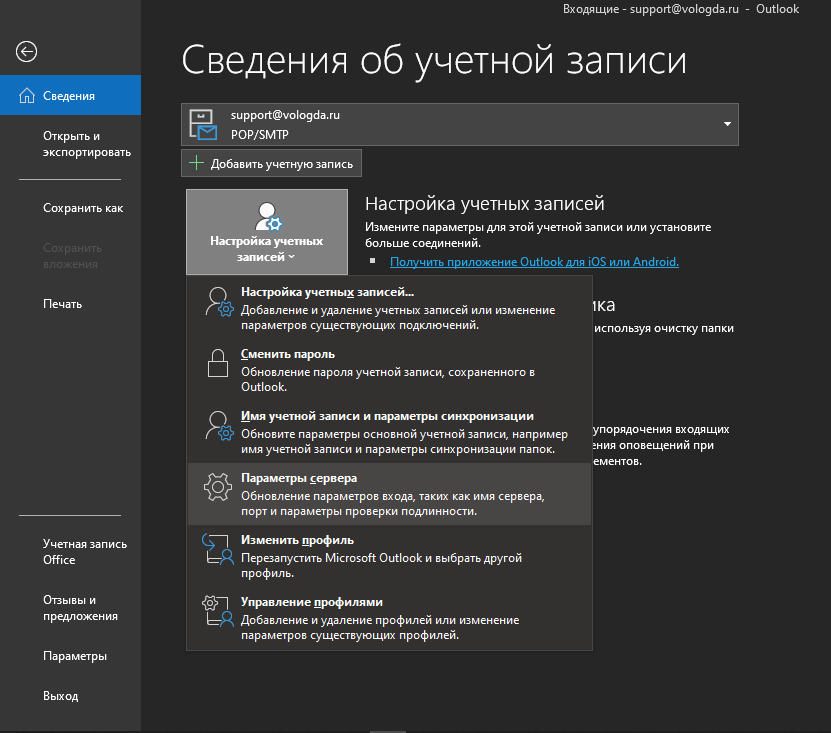This screenshot has width=831, height=733.
Task: Click the person-gear icon next to Настройка учетных записей...
Action: (218, 299)
